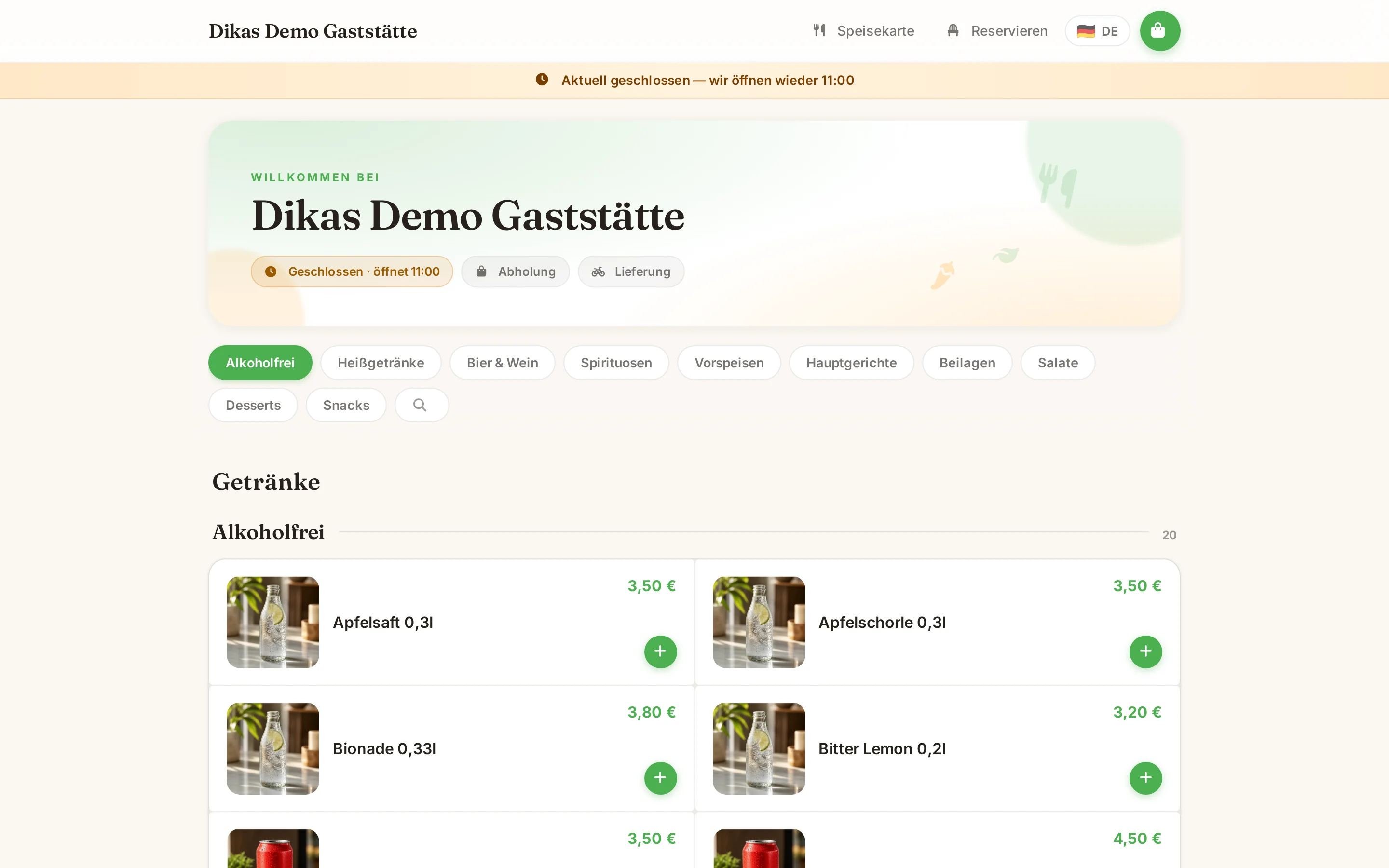1389x868 pixels.
Task: Click the chair icon next to Reservieren
Action: point(953,30)
